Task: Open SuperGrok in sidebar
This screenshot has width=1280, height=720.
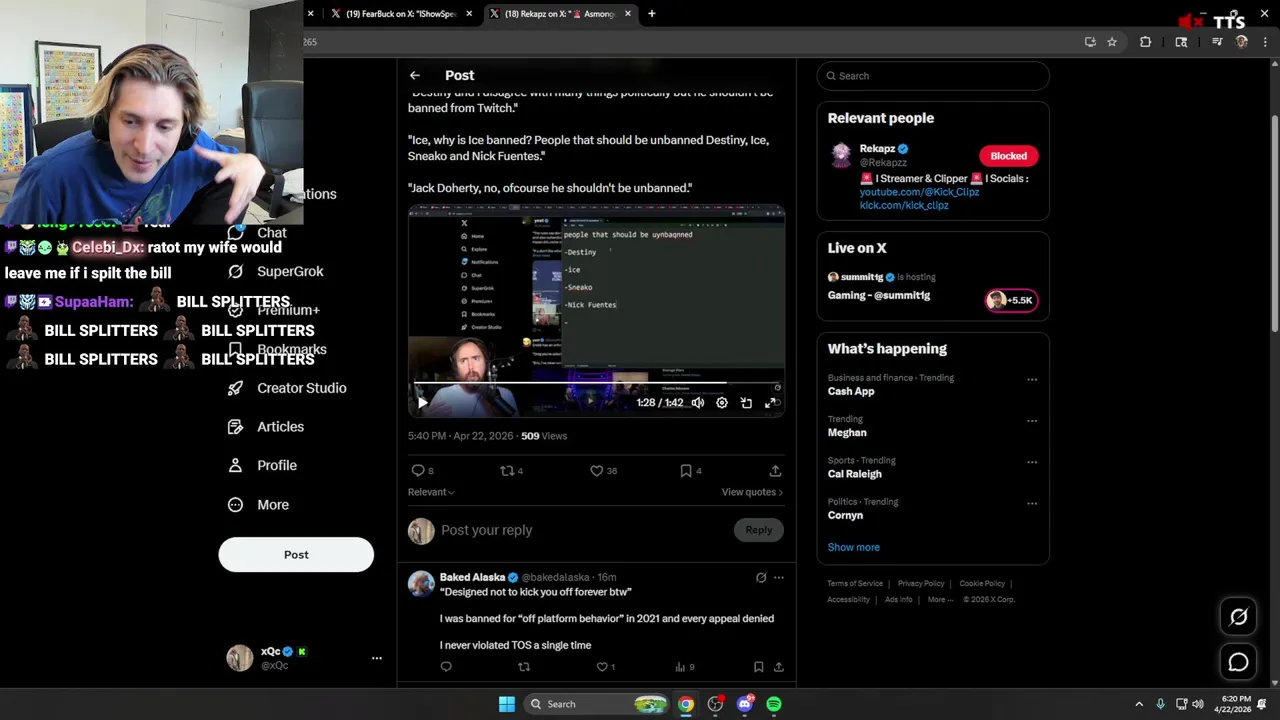Action: pos(276,272)
